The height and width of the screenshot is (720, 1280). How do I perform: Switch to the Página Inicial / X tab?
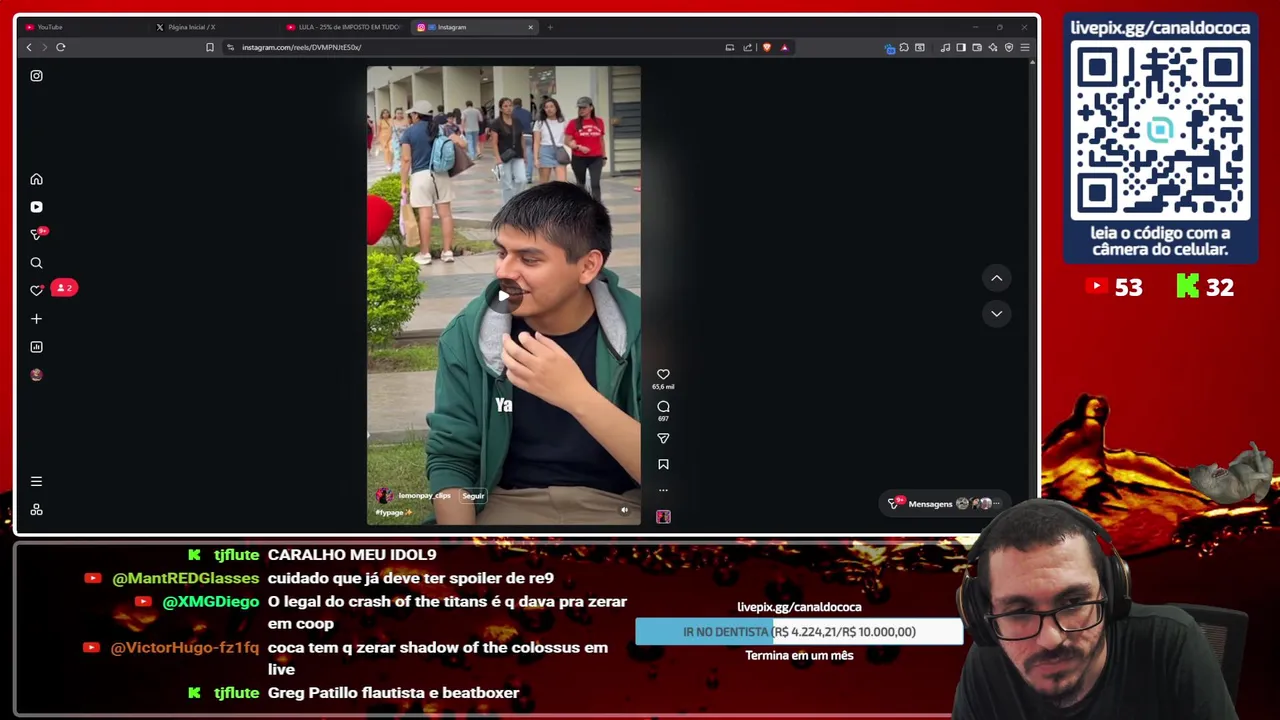pyautogui.click(x=215, y=27)
